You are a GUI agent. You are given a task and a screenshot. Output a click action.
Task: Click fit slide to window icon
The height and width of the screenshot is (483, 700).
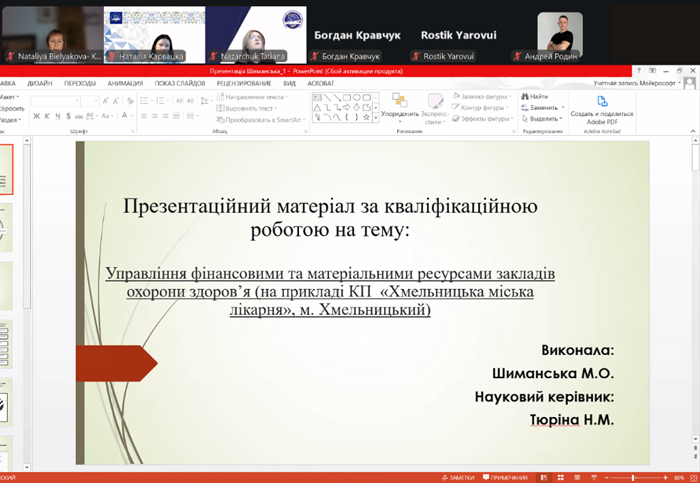tap(693, 478)
